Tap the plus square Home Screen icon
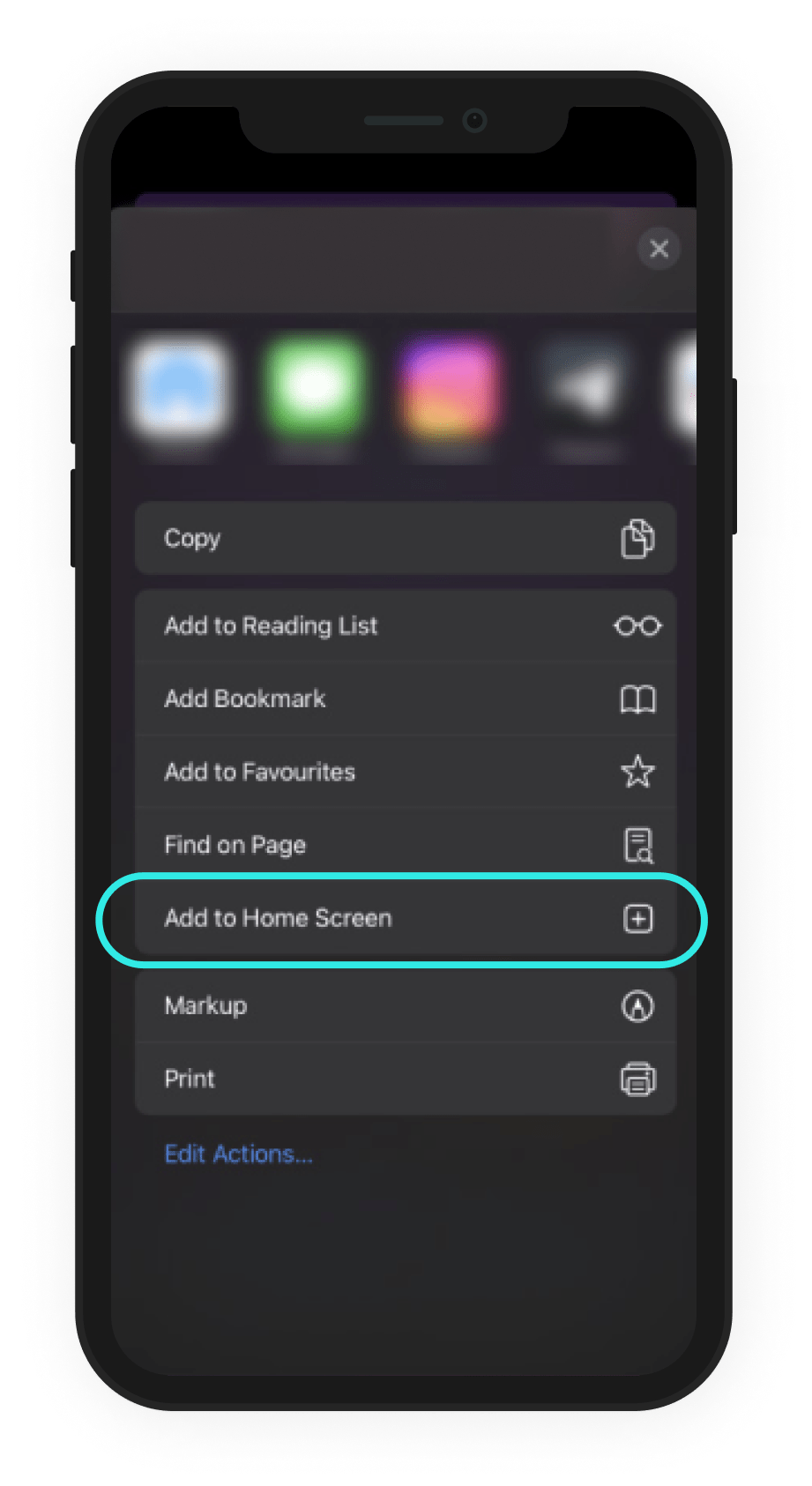The image size is (812, 1486). click(638, 918)
